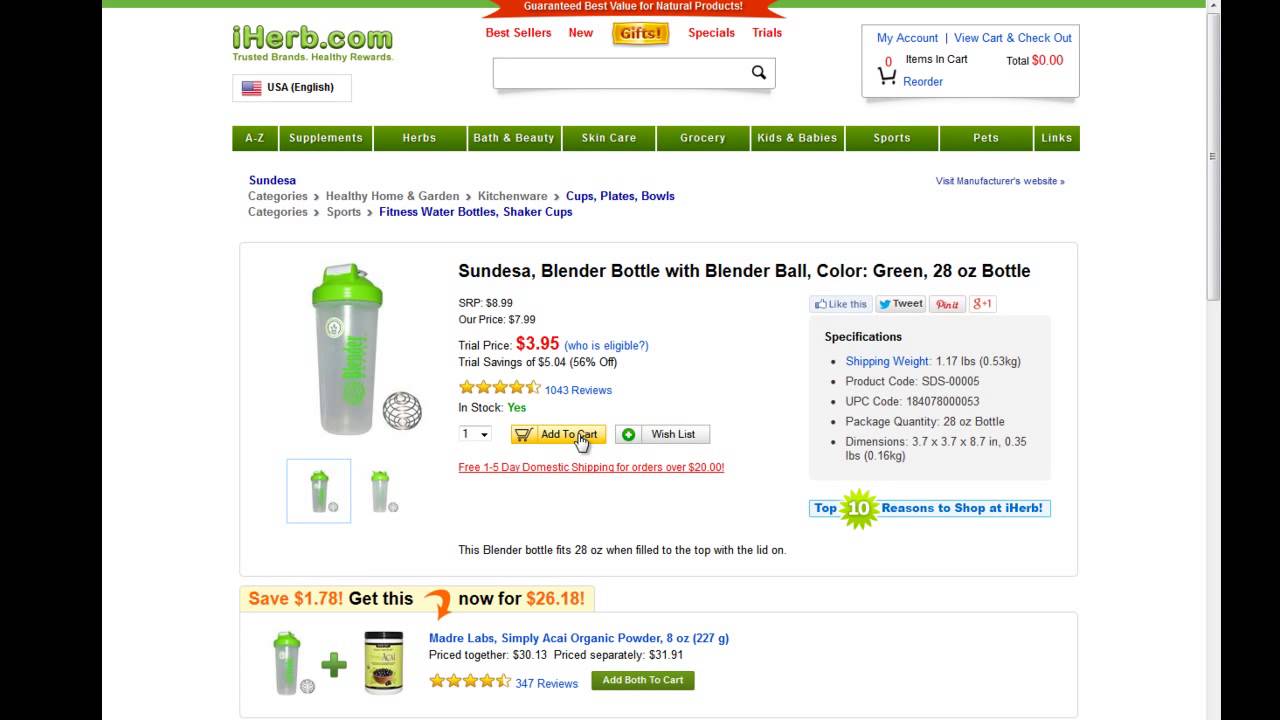Add the blender bottle to cart

click(558, 434)
